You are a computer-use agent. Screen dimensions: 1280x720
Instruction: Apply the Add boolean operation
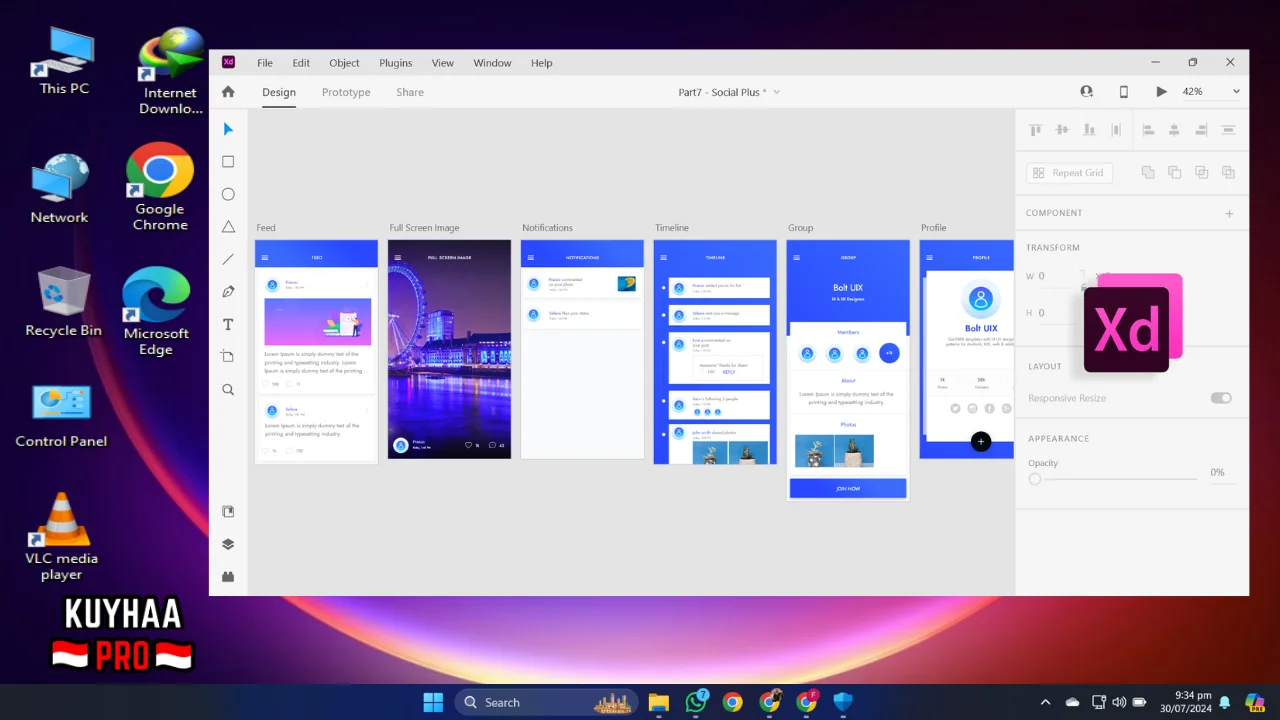(x=1148, y=172)
